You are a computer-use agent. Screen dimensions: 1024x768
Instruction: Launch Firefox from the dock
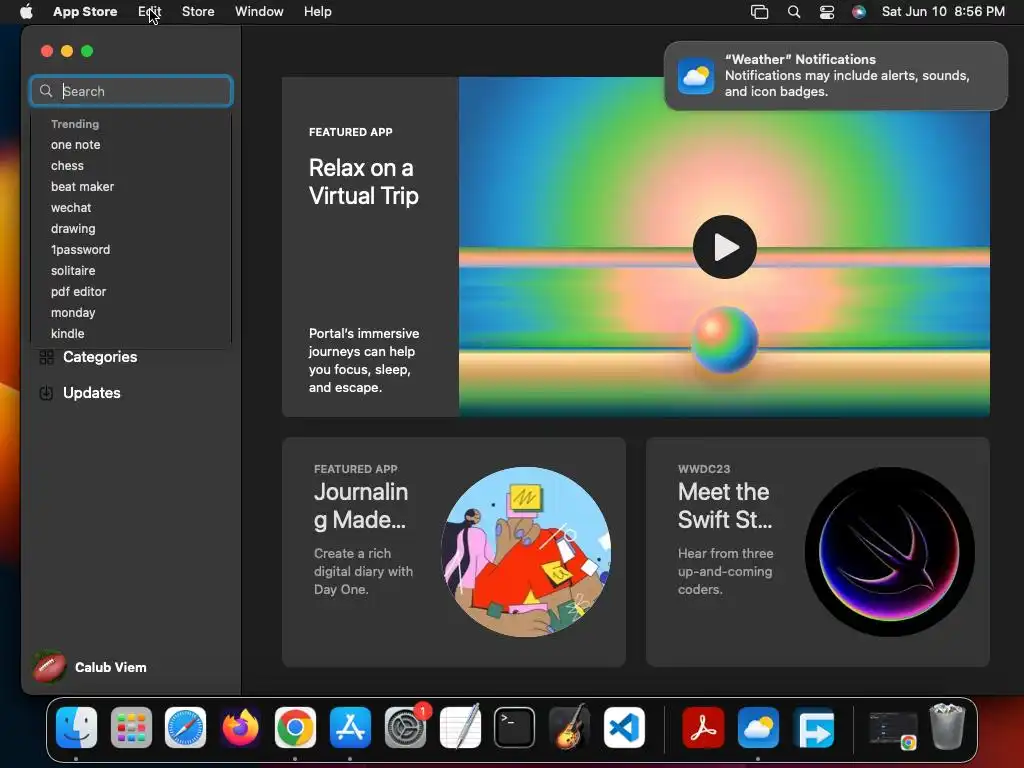[x=240, y=727]
